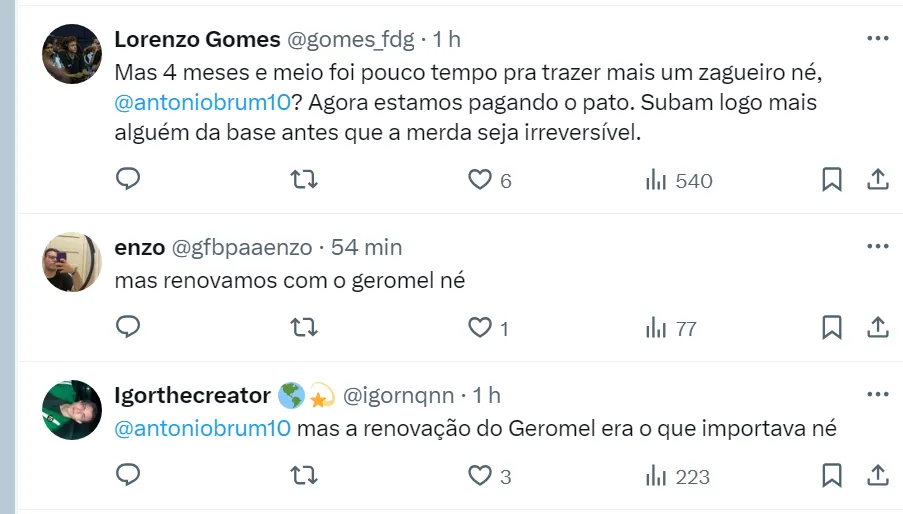Share Lorenzo Gomes's tweet
This screenshot has height=514, width=903.
point(877,180)
